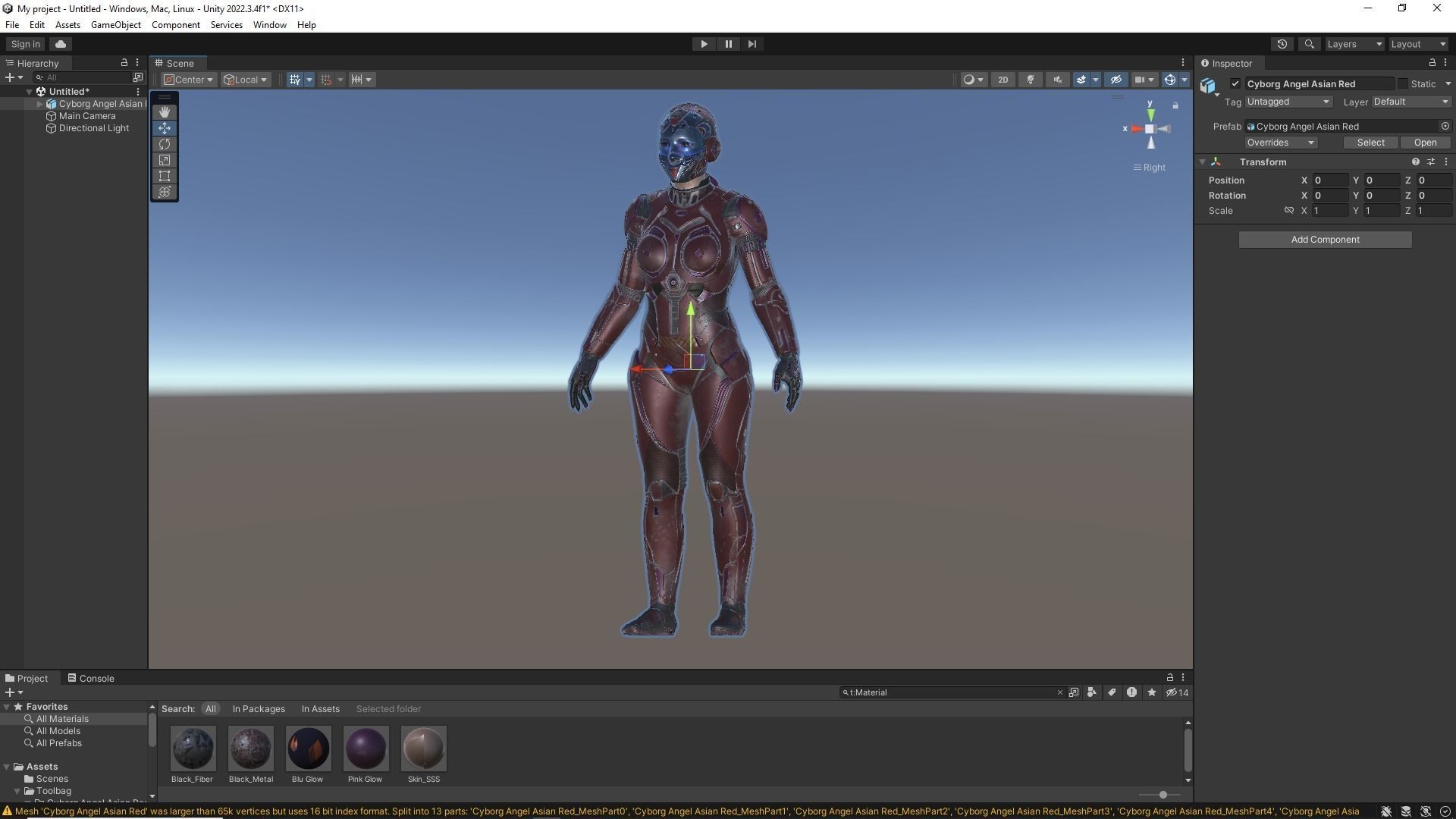Click the prefab target picker circle
The image size is (1456, 819).
point(1445,127)
